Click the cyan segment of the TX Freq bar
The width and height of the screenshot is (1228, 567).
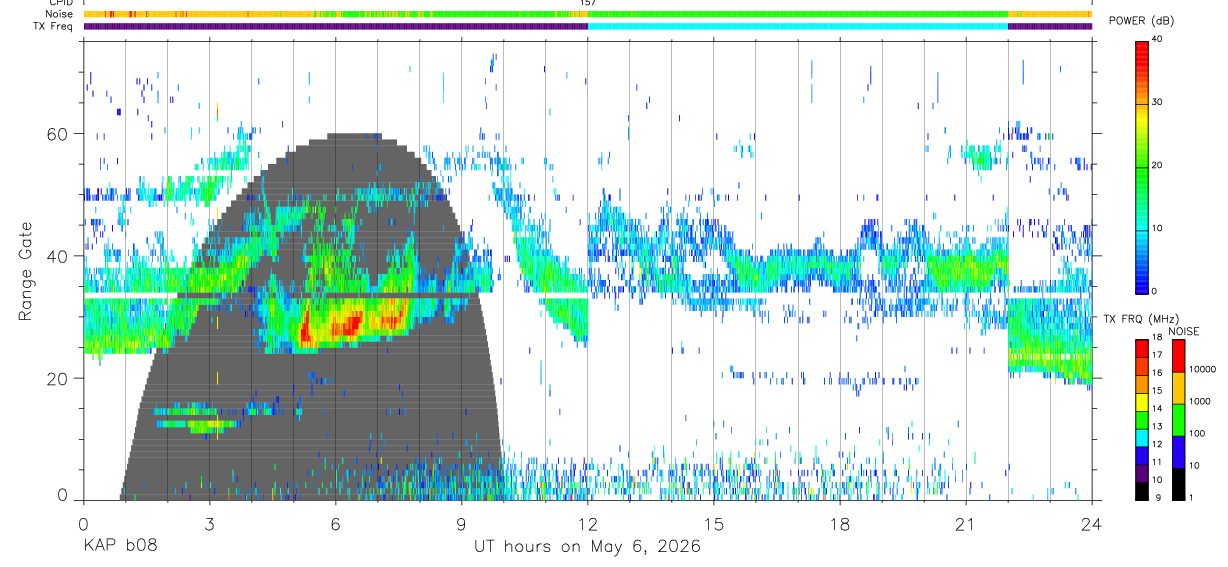pyautogui.click(x=797, y=26)
